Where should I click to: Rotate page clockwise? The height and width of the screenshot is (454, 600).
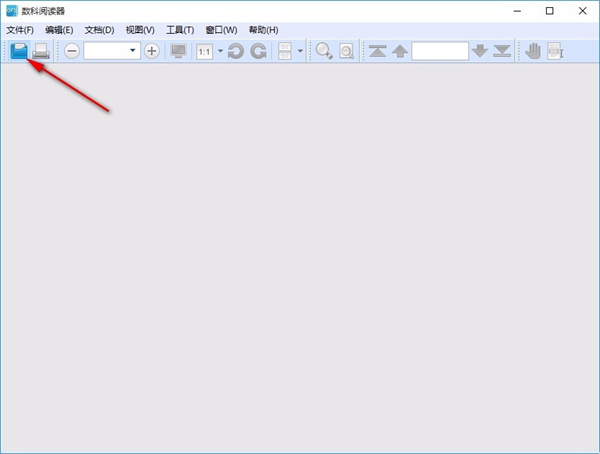(x=257, y=51)
